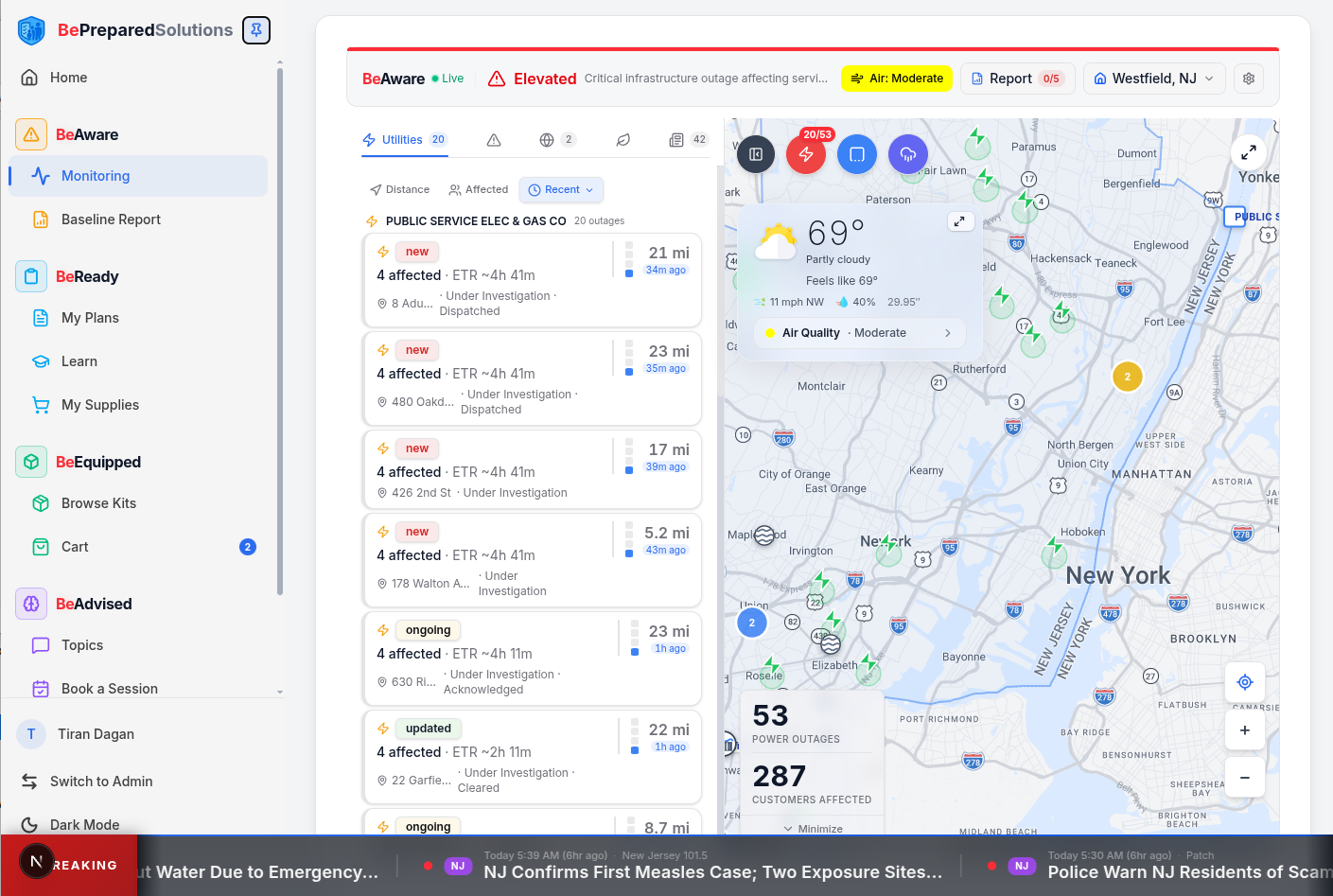The width and height of the screenshot is (1333, 896).
Task: Zoom in the map with the plus button
Action: 1245,730
